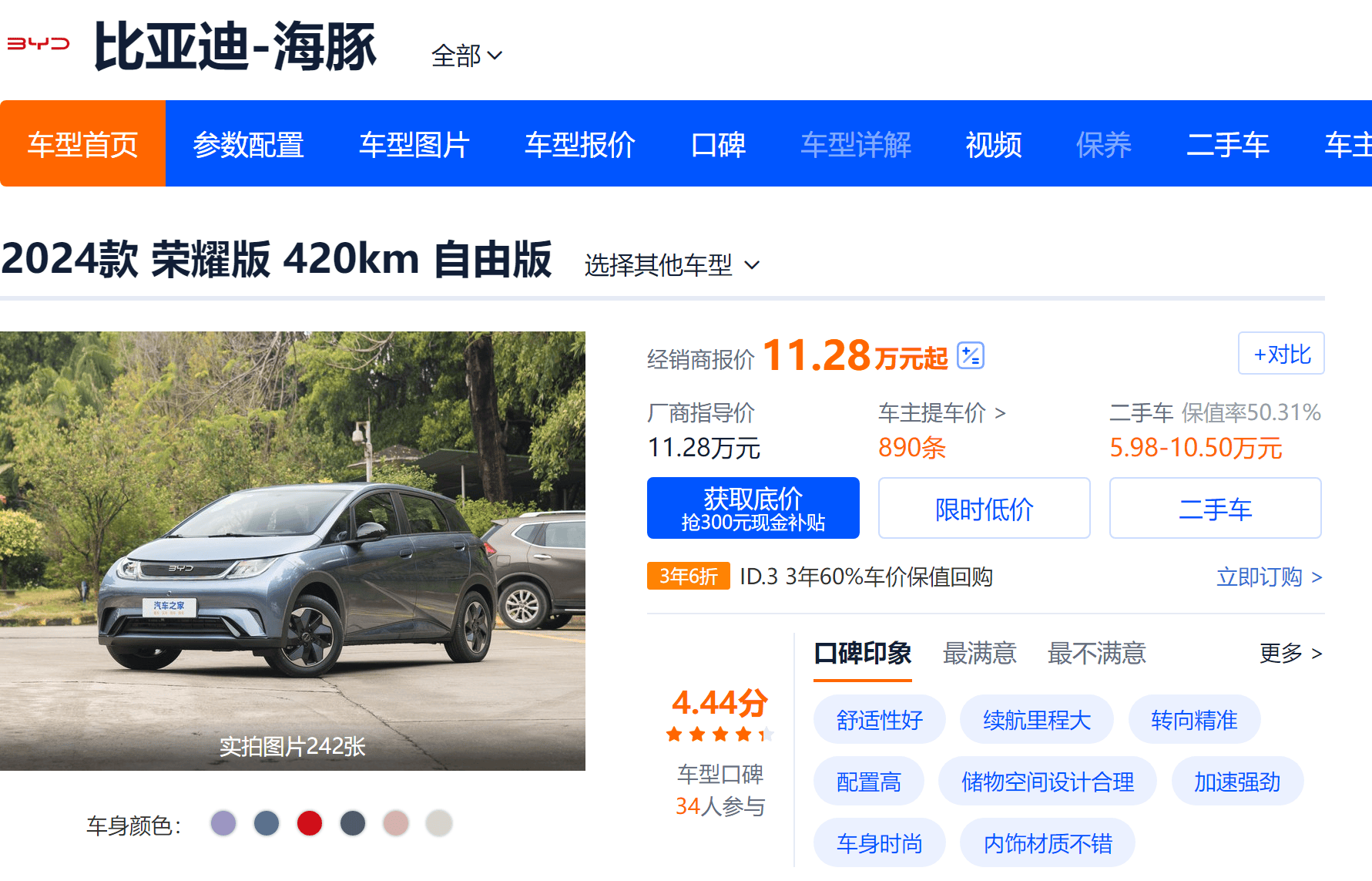The width and height of the screenshot is (1372, 881).
Task: Click the greyed 保养 tab
Action: click(1104, 144)
